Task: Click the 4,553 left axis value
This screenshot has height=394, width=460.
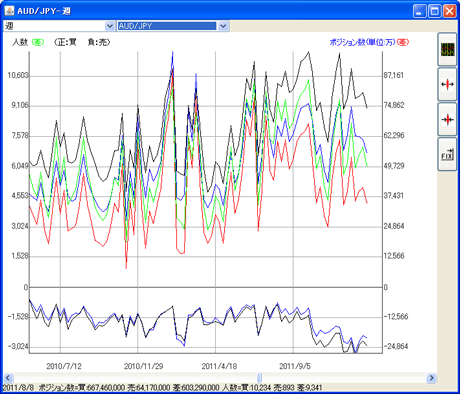Action: tap(20, 196)
